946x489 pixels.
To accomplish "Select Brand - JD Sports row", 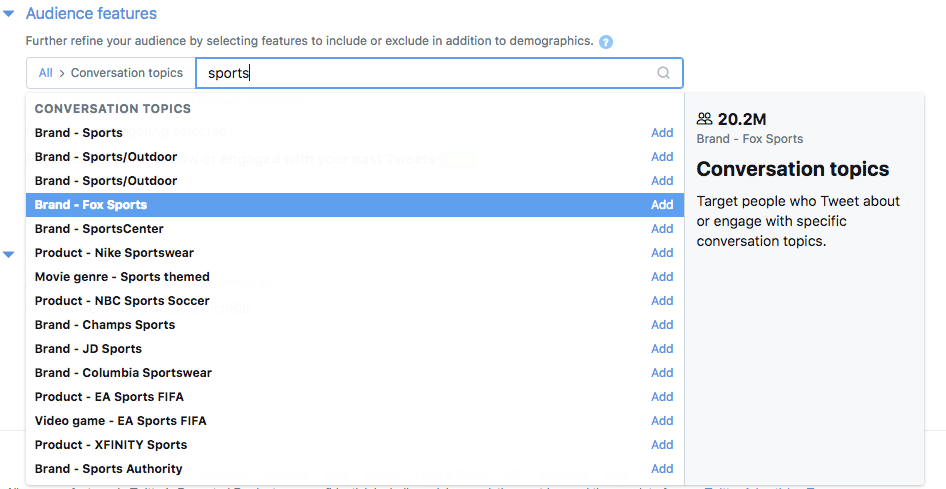I will tap(355, 349).
